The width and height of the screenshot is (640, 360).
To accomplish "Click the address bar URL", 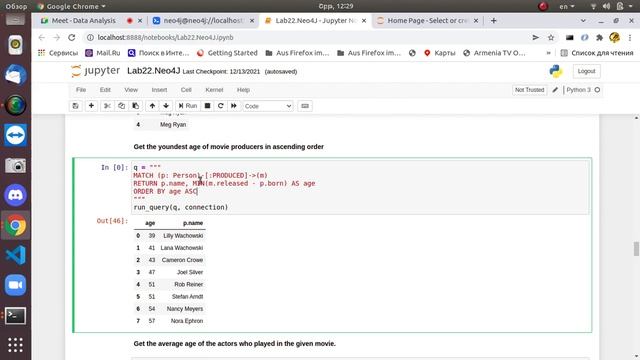I will [x=165, y=38].
